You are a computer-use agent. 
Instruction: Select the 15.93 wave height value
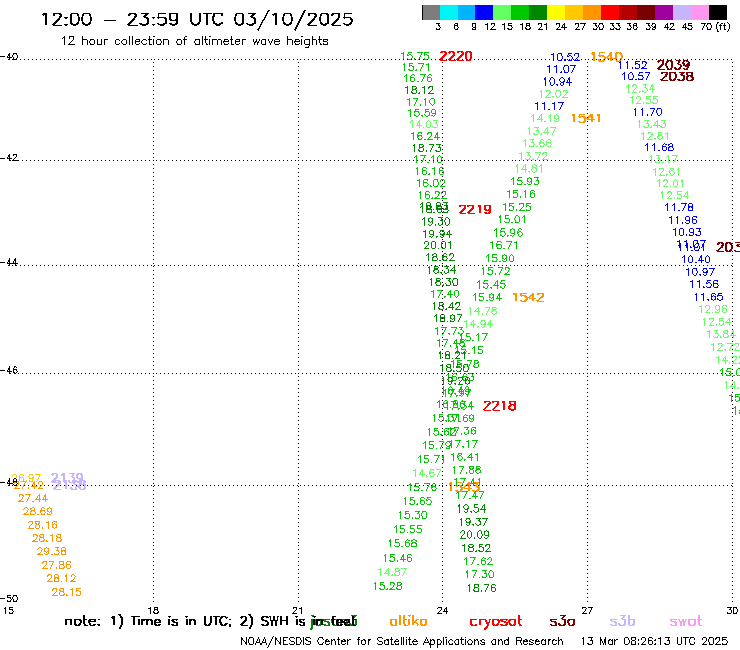(x=524, y=181)
